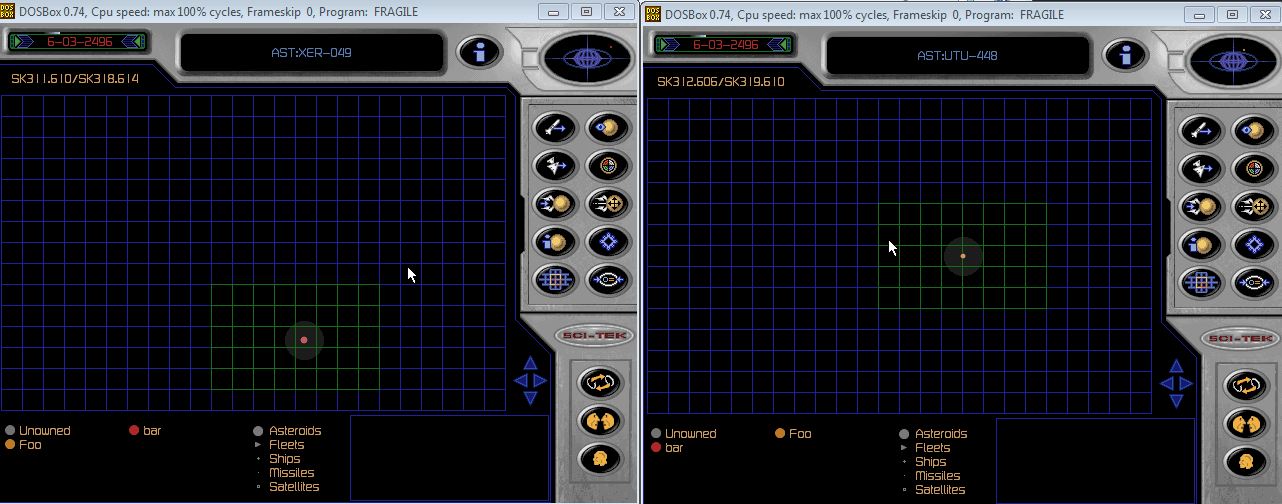Click the red bar legend entry in left window
The image size is (1282, 504).
point(145,431)
